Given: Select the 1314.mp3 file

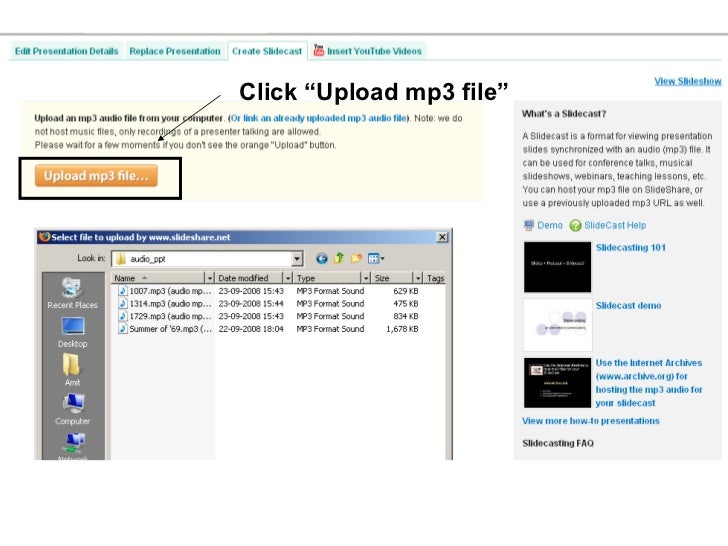Looking at the screenshot, I should pos(170,304).
